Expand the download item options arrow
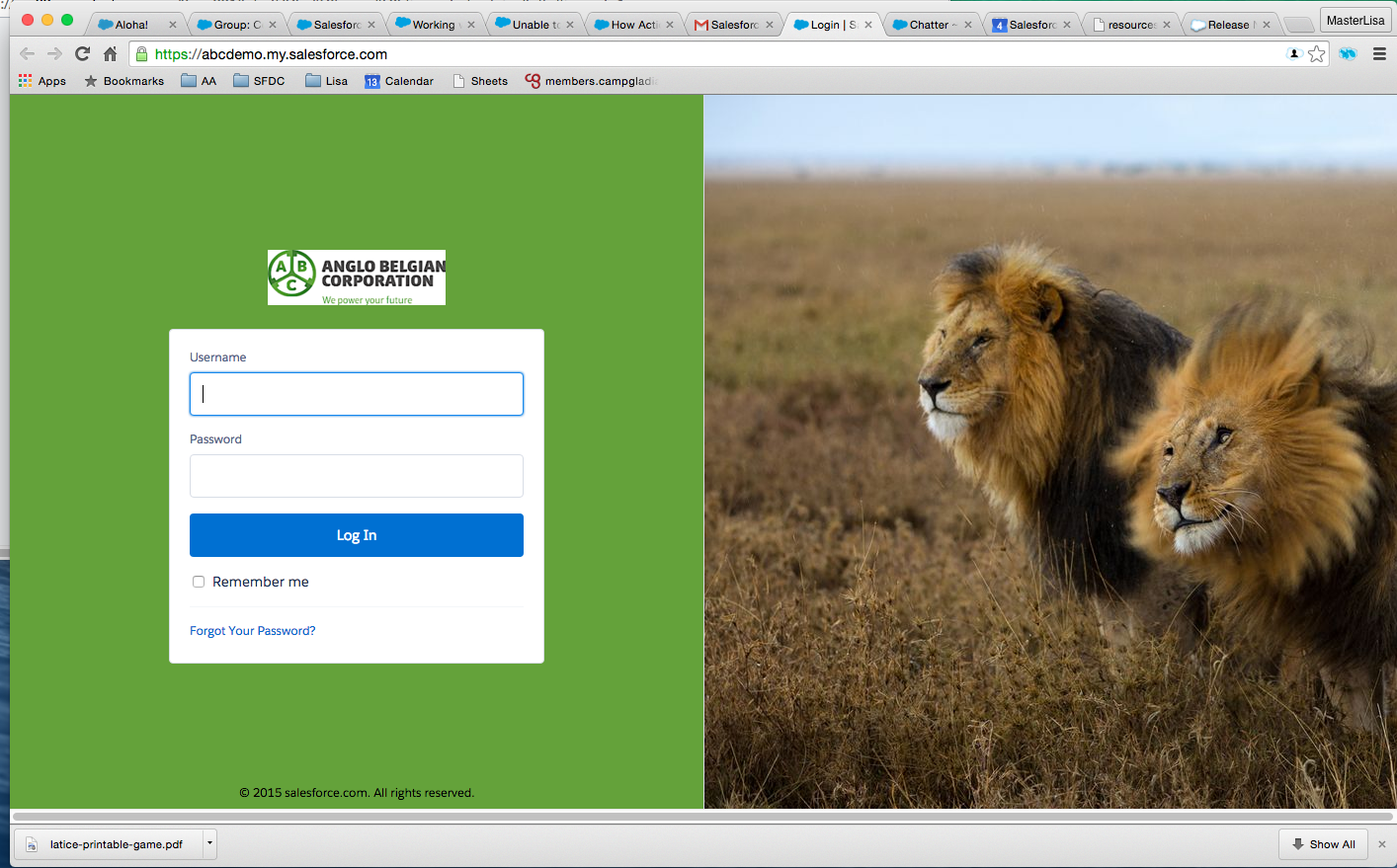1397x868 pixels. tap(209, 844)
